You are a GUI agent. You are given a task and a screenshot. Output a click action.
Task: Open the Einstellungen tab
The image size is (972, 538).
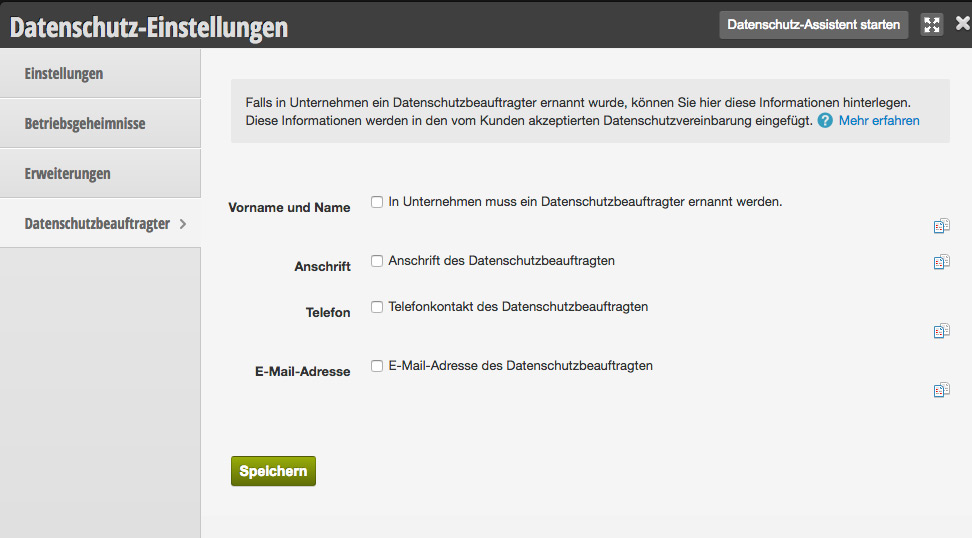pos(100,74)
